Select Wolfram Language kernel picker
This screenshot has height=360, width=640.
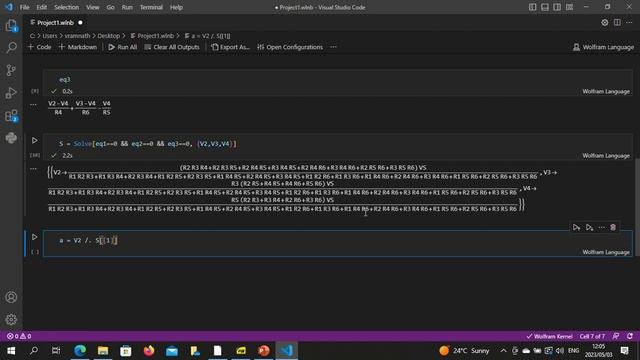tap(603, 47)
